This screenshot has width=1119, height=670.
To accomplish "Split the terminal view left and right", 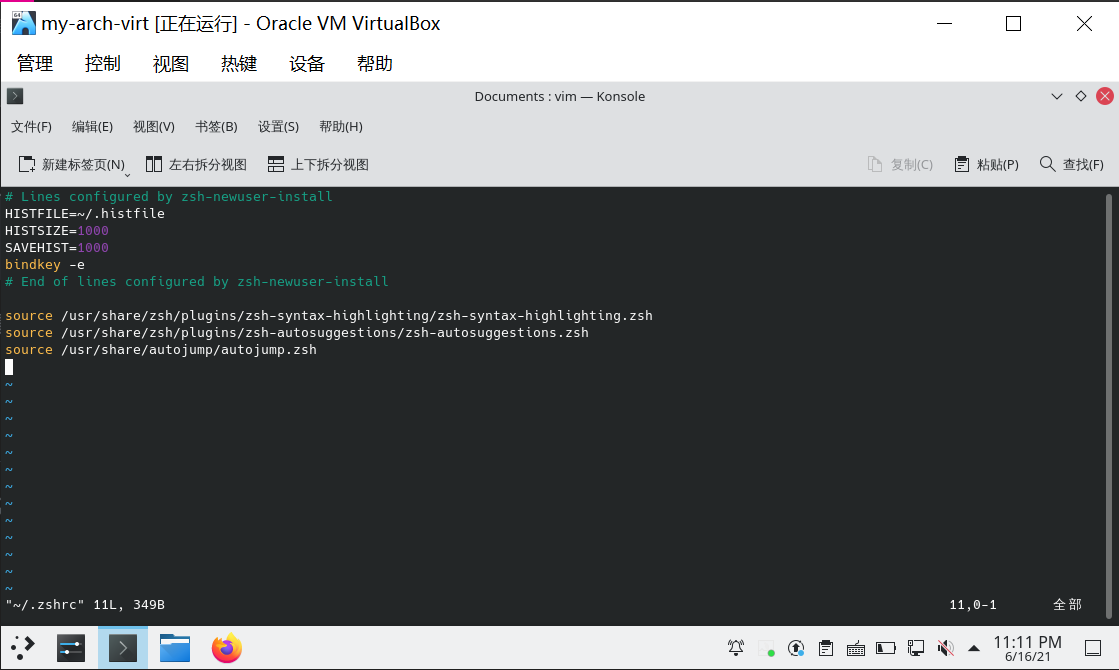I will click(x=196, y=164).
